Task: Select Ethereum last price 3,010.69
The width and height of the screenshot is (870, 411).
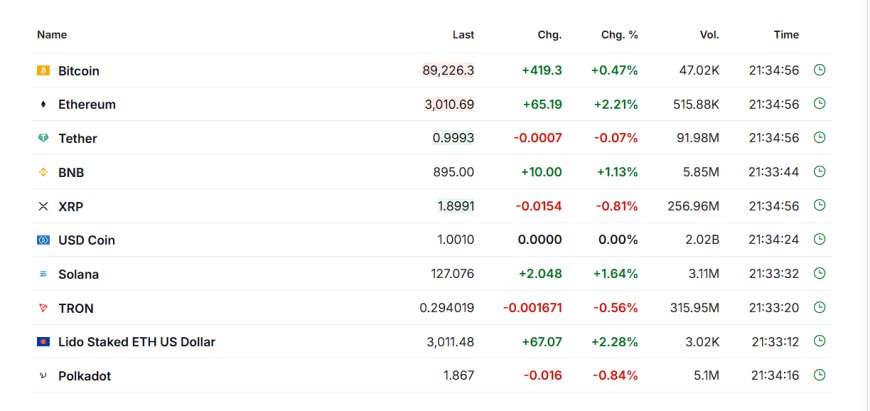Action: click(x=449, y=104)
